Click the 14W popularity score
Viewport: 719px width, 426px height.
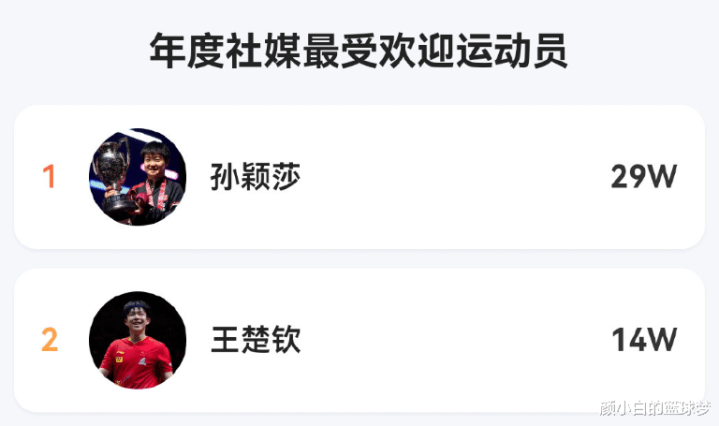point(644,340)
